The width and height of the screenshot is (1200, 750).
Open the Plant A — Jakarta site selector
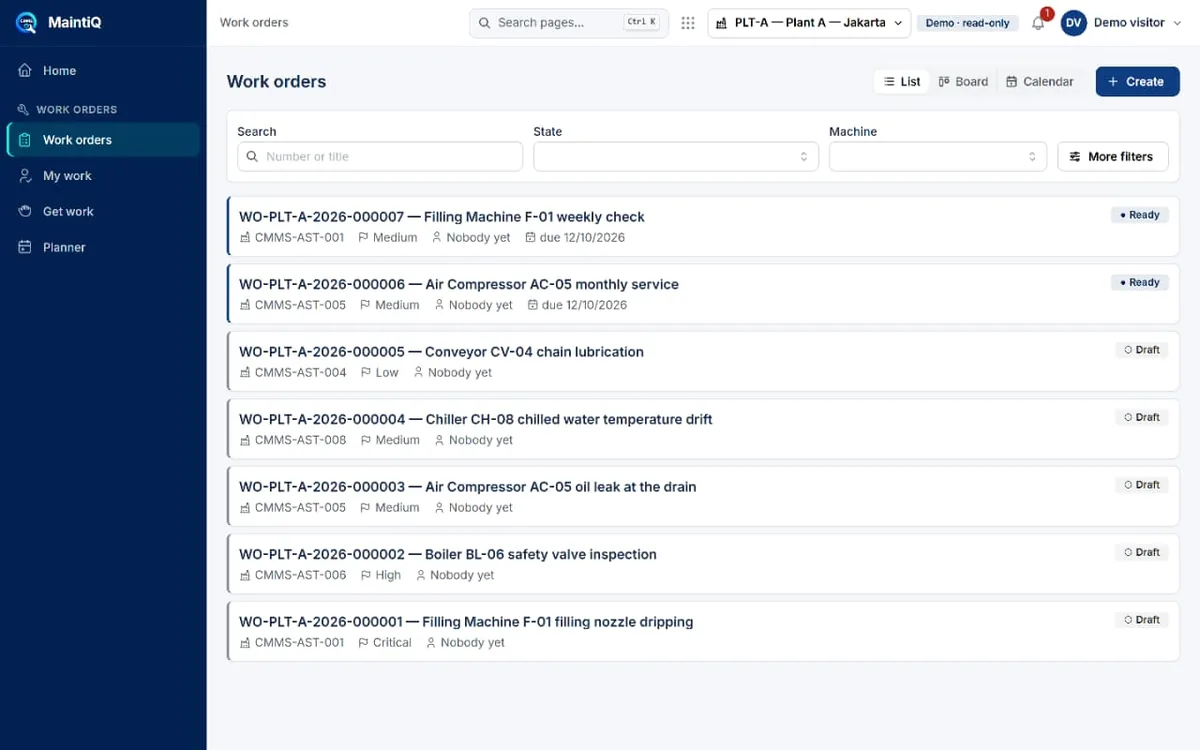[x=809, y=23]
